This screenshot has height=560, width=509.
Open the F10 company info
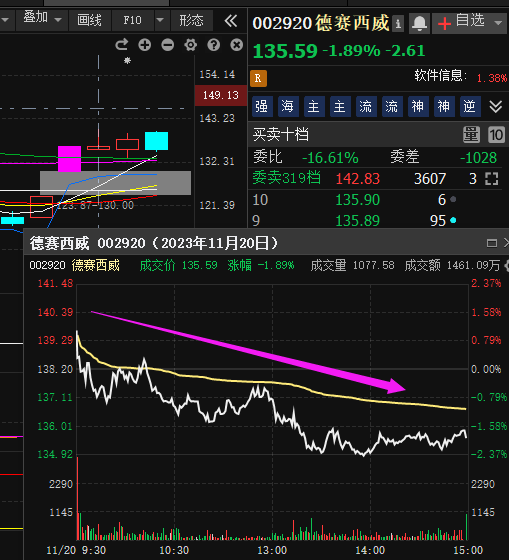click(x=133, y=20)
